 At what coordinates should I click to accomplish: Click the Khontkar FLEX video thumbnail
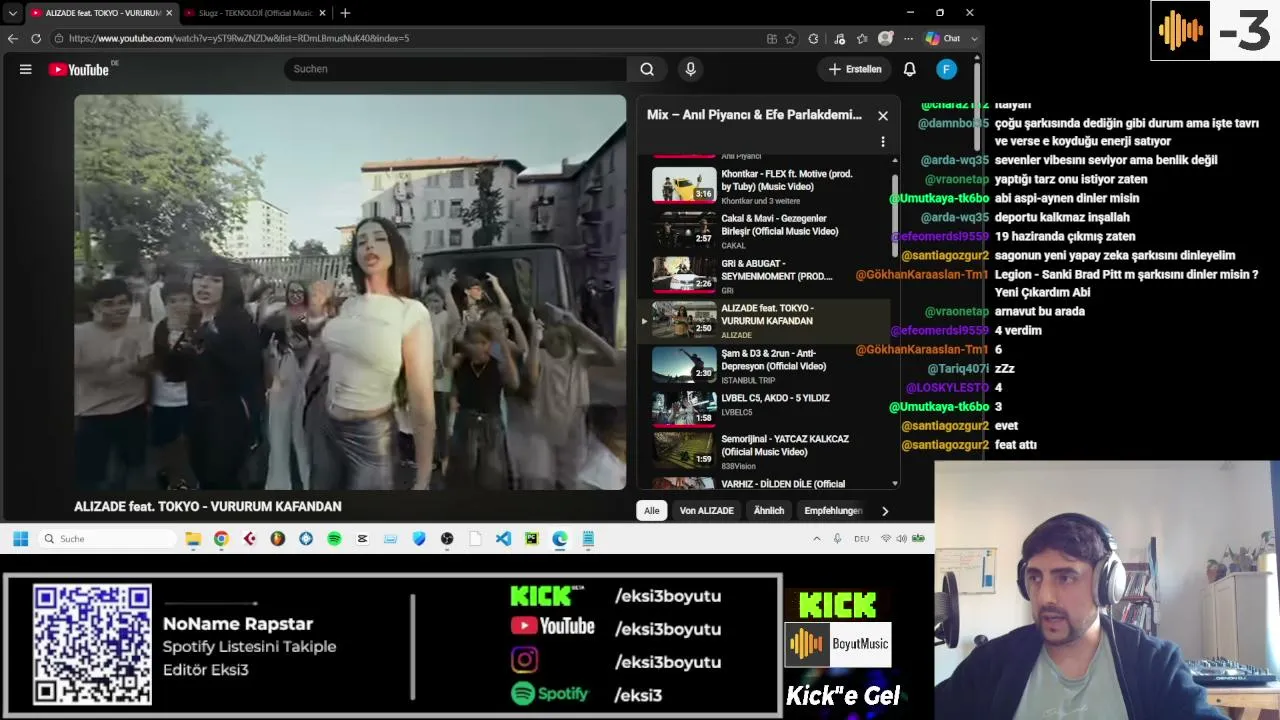684,185
